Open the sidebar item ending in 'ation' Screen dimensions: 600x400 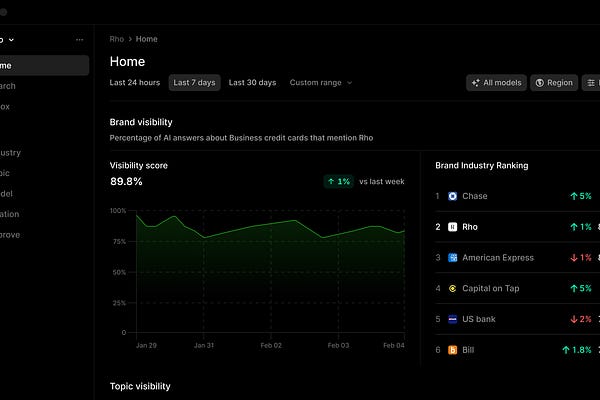(10, 214)
